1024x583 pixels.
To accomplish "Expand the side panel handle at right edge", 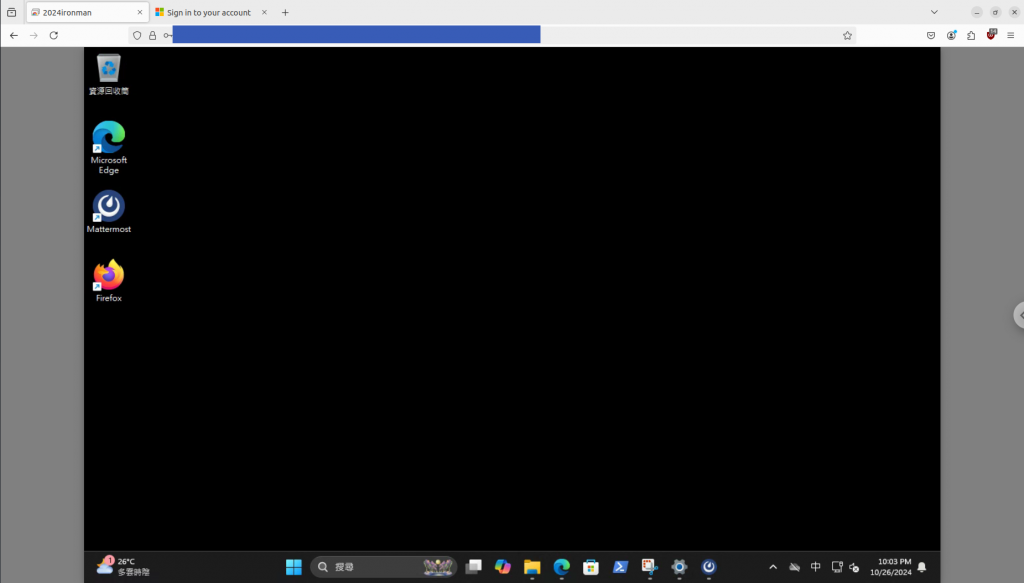I will 1019,315.
